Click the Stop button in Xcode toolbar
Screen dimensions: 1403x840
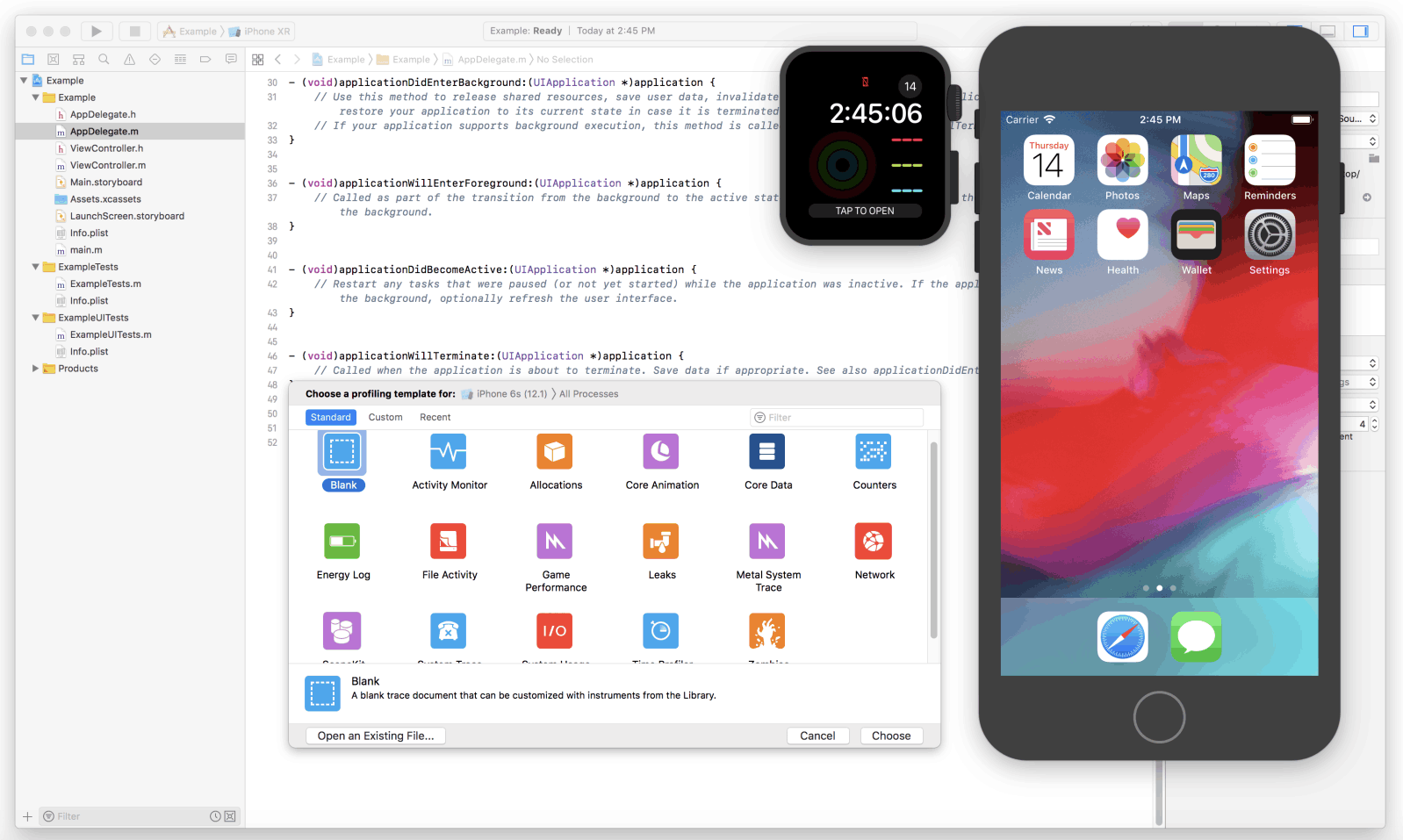135,31
